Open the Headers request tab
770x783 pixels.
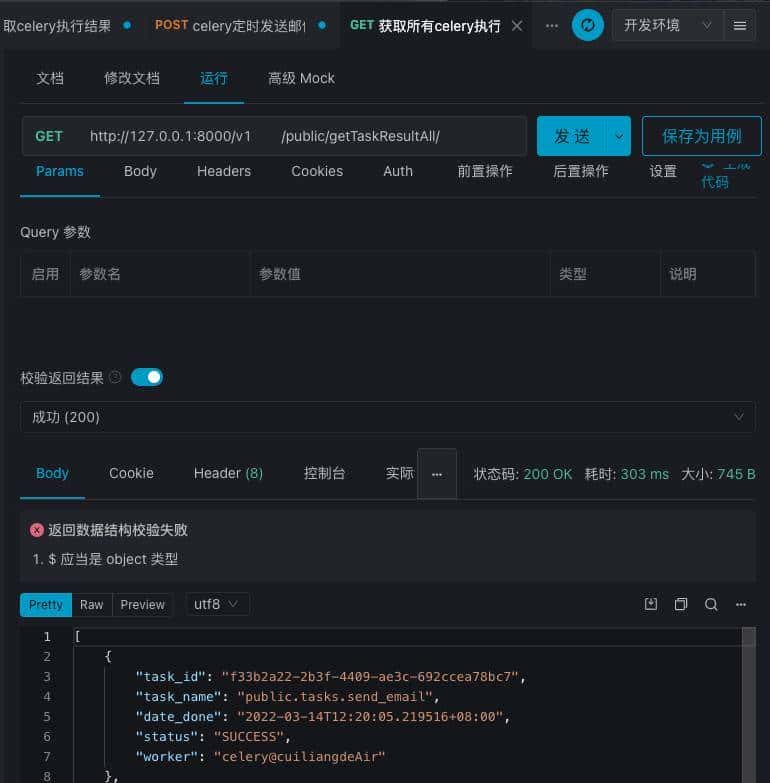point(224,171)
